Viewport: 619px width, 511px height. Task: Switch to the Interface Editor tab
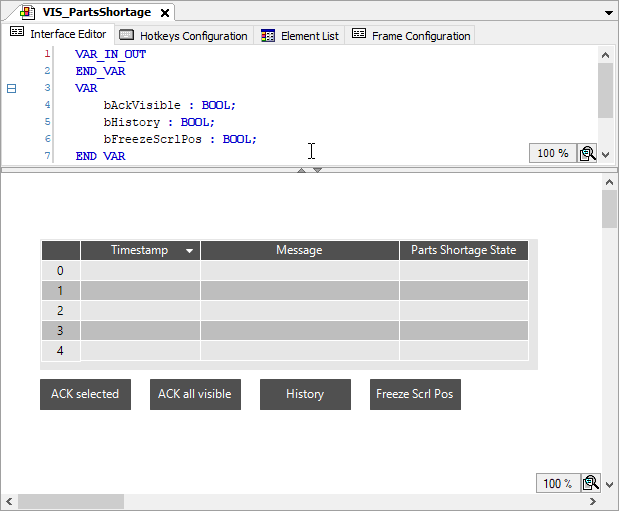coord(58,34)
